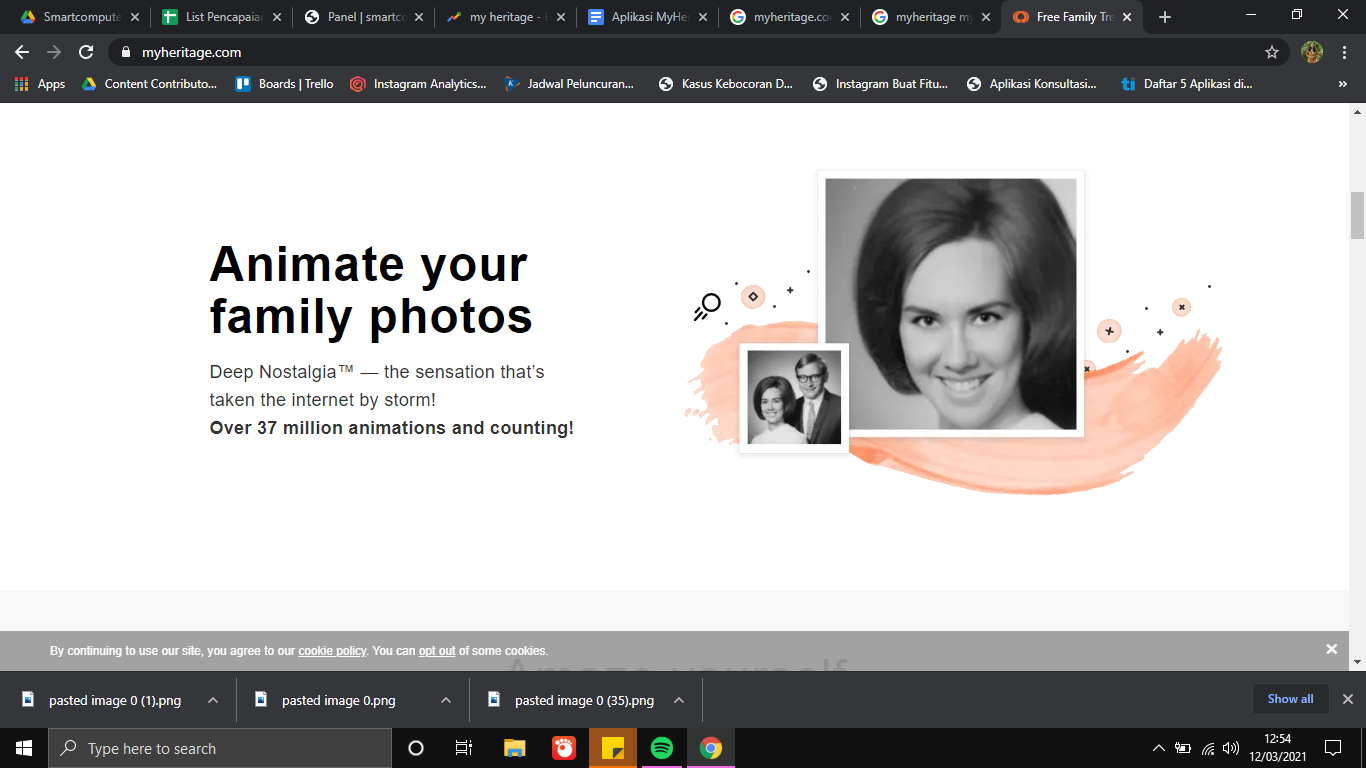Close the Smartcompute tab
Image resolution: width=1366 pixels, height=768 pixels.
(135, 17)
